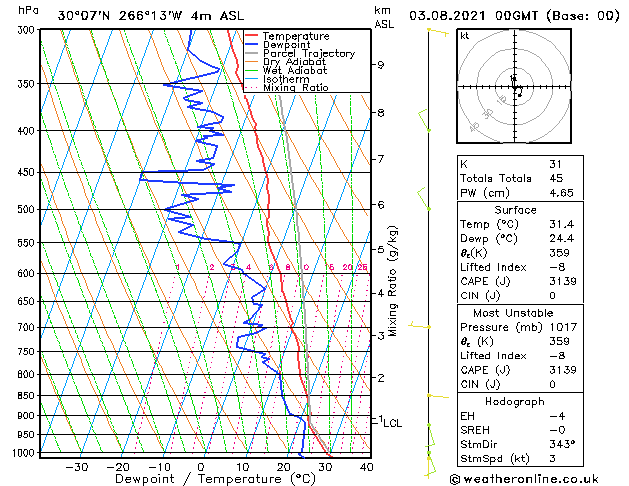Click the surface Dewp value 24.4

click(562, 239)
